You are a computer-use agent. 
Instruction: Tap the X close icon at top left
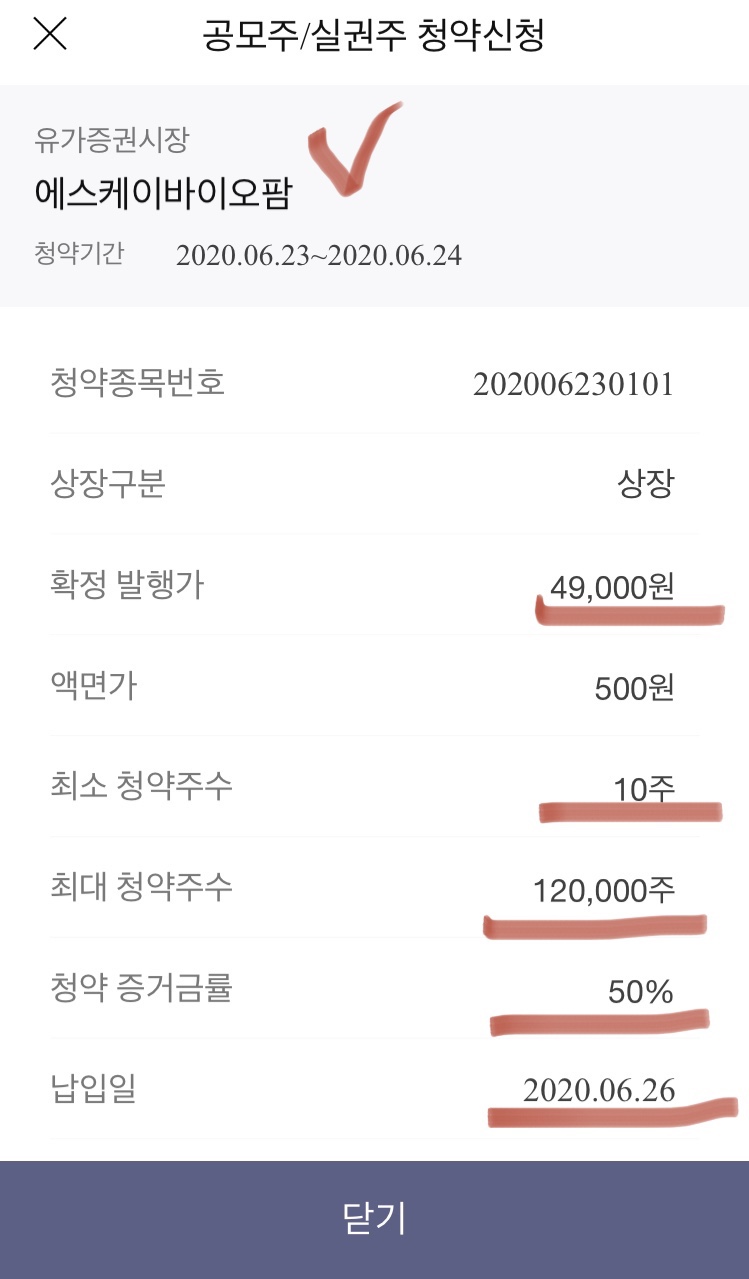pyautogui.click(x=50, y=34)
